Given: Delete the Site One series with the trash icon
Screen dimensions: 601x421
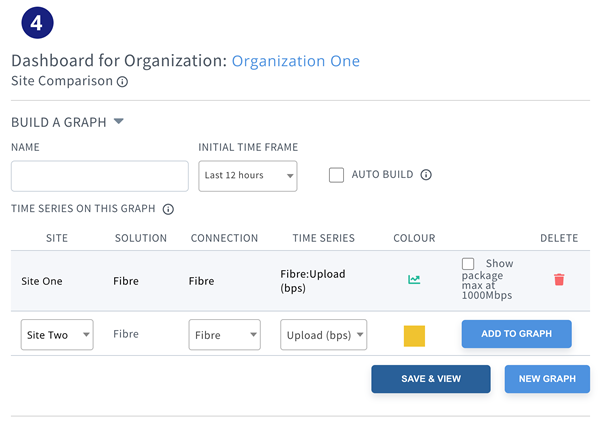Looking at the screenshot, I should tap(559, 280).
